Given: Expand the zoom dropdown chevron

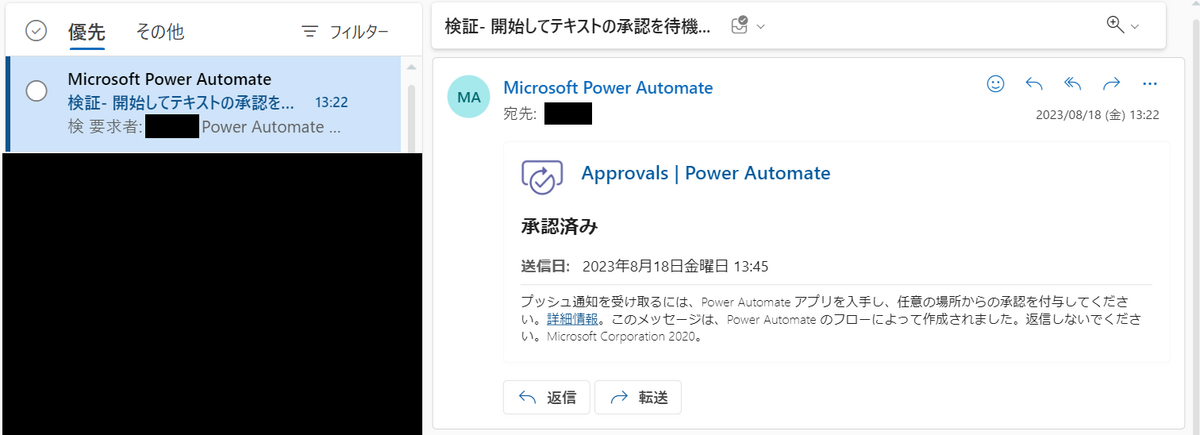Looking at the screenshot, I should tap(1135, 27).
